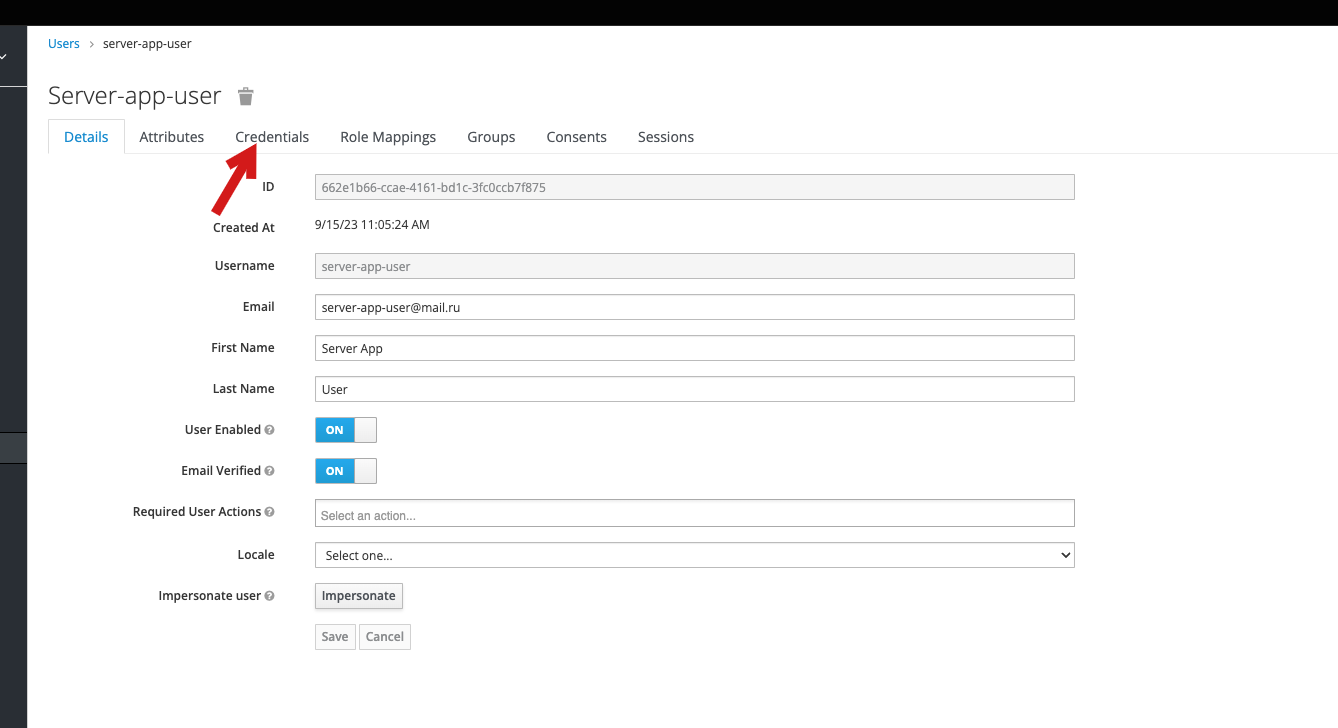Toggle the Email Verified switch

pos(345,471)
